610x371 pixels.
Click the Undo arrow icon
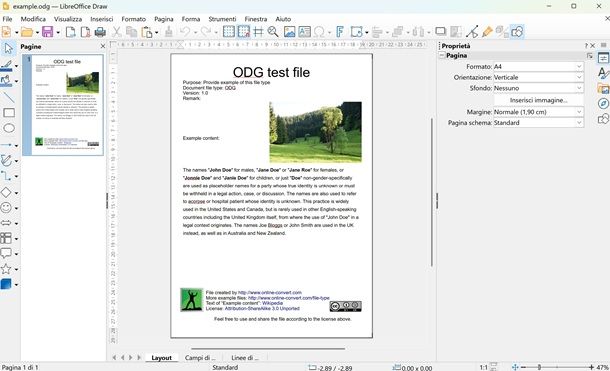[x=185, y=32]
